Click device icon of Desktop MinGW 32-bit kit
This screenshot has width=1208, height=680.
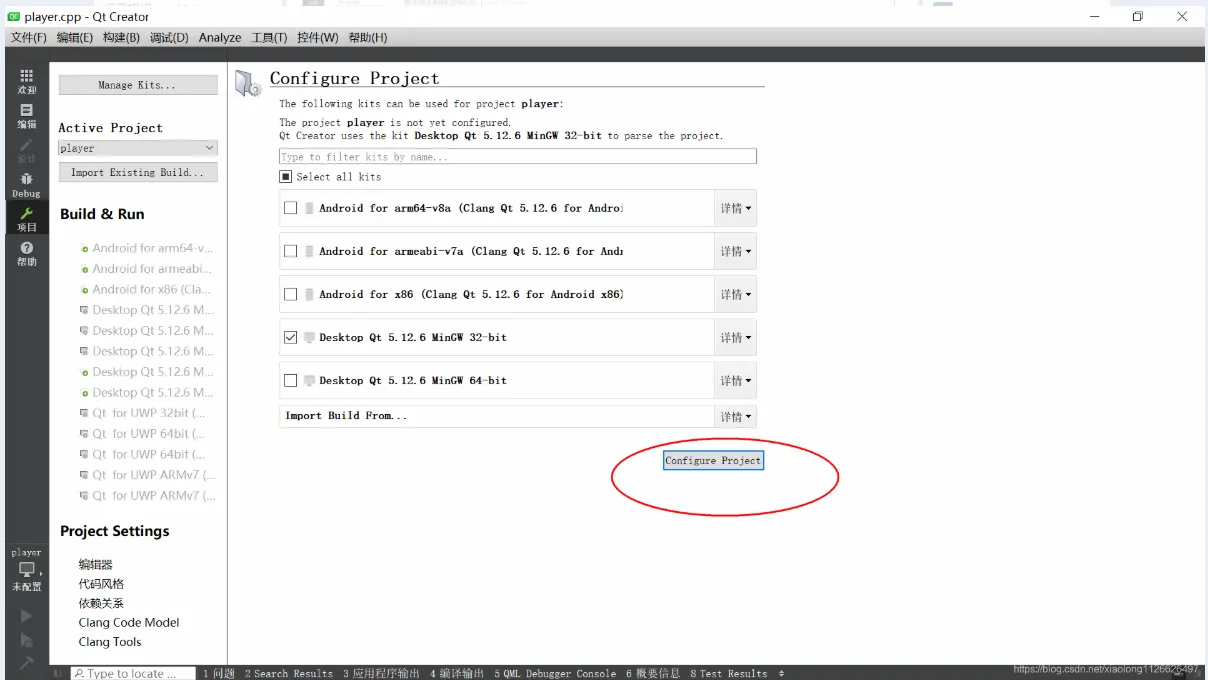pos(310,337)
